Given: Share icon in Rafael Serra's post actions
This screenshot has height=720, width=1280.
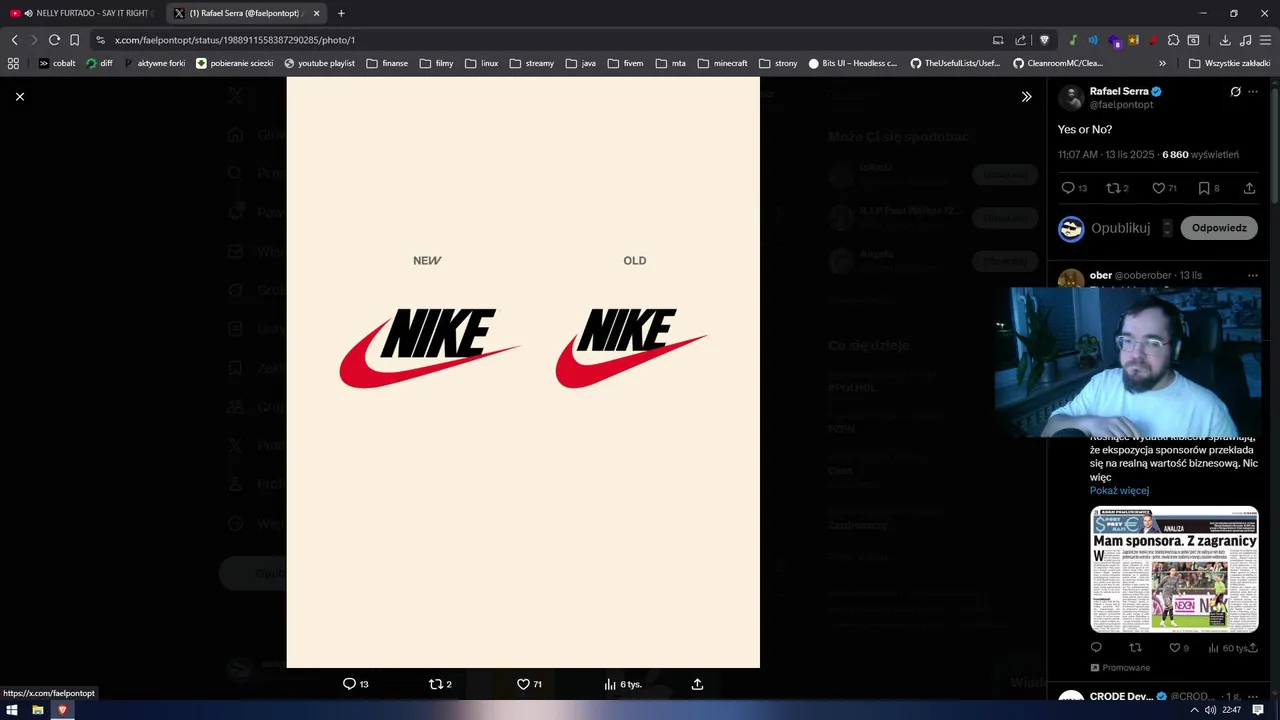Looking at the screenshot, I should [x=1249, y=188].
